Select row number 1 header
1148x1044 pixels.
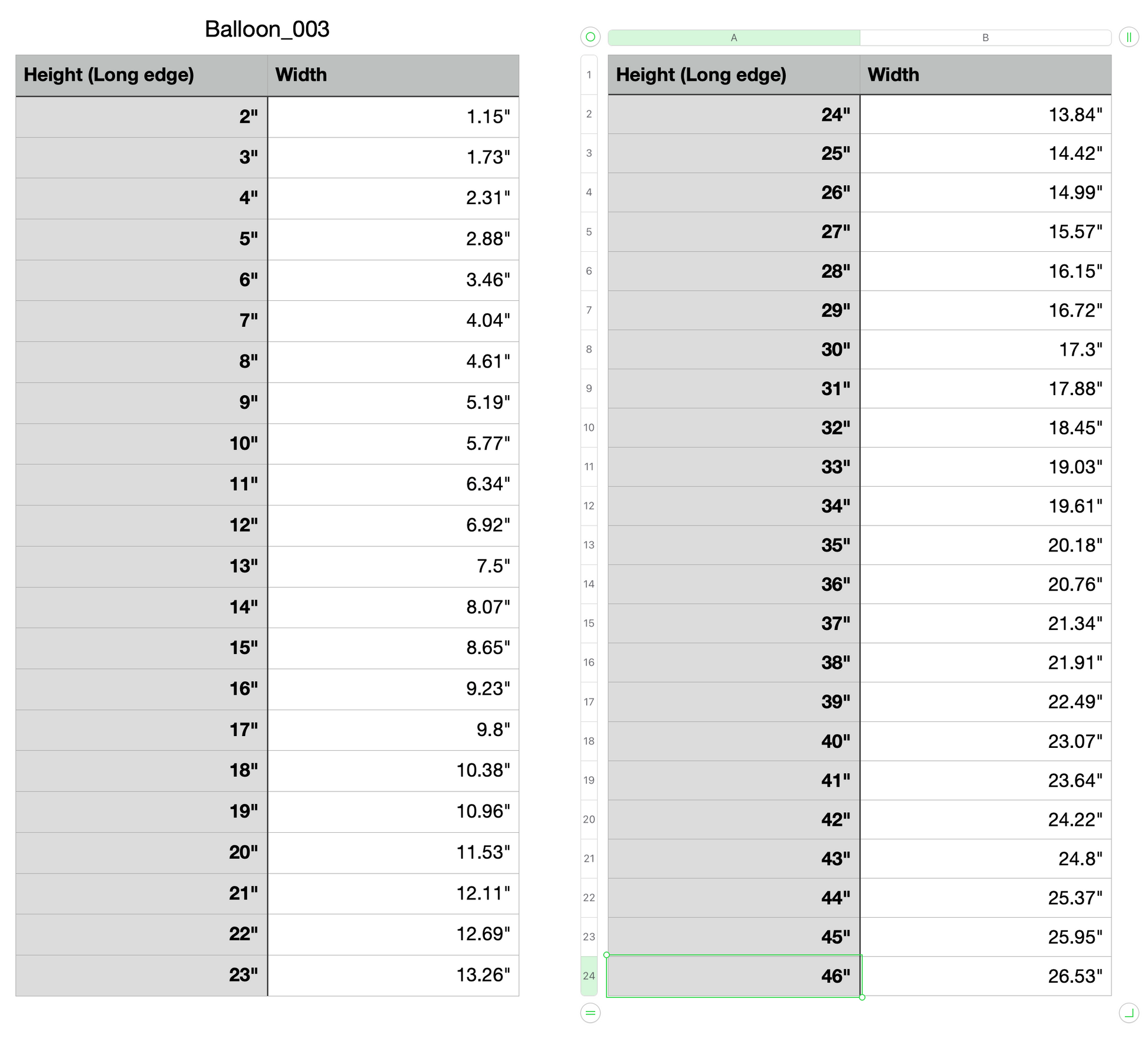click(x=589, y=75)
